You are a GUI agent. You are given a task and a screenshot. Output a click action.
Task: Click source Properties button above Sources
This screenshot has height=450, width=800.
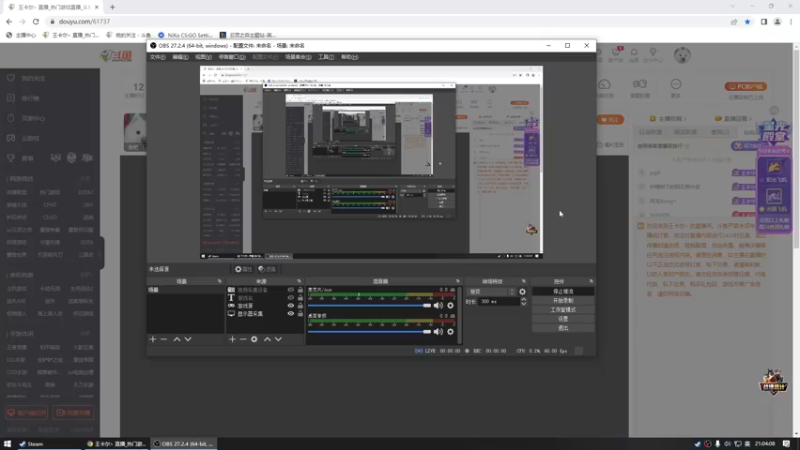243,269
